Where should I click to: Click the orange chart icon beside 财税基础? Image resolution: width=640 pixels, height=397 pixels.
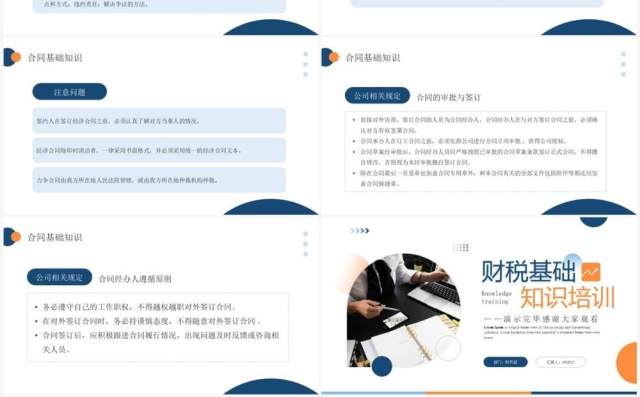(x=591, y=272)
